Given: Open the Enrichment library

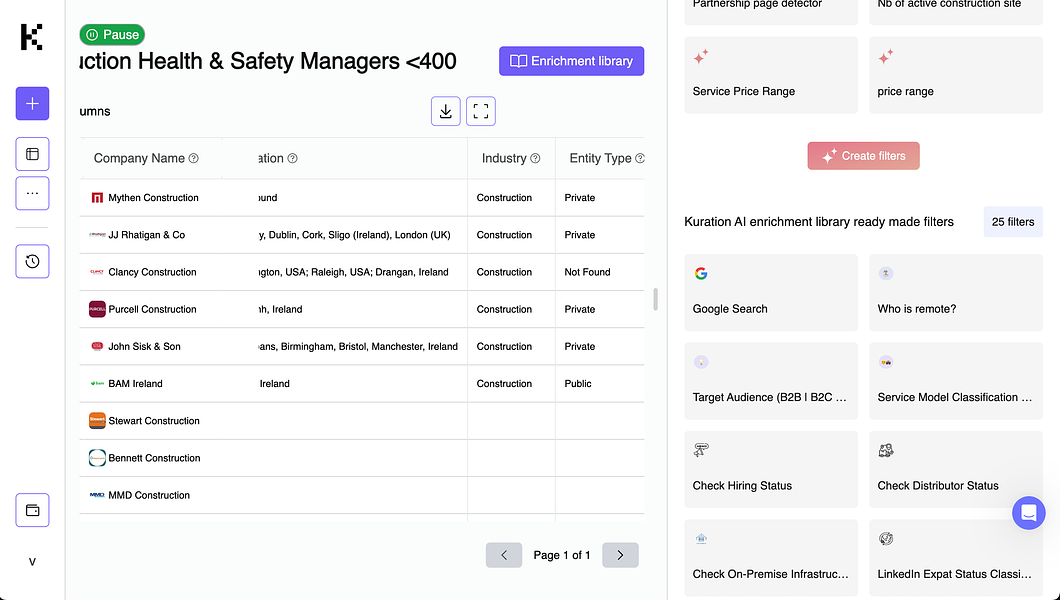Looking at the screenshot, I should click(571, 61).
